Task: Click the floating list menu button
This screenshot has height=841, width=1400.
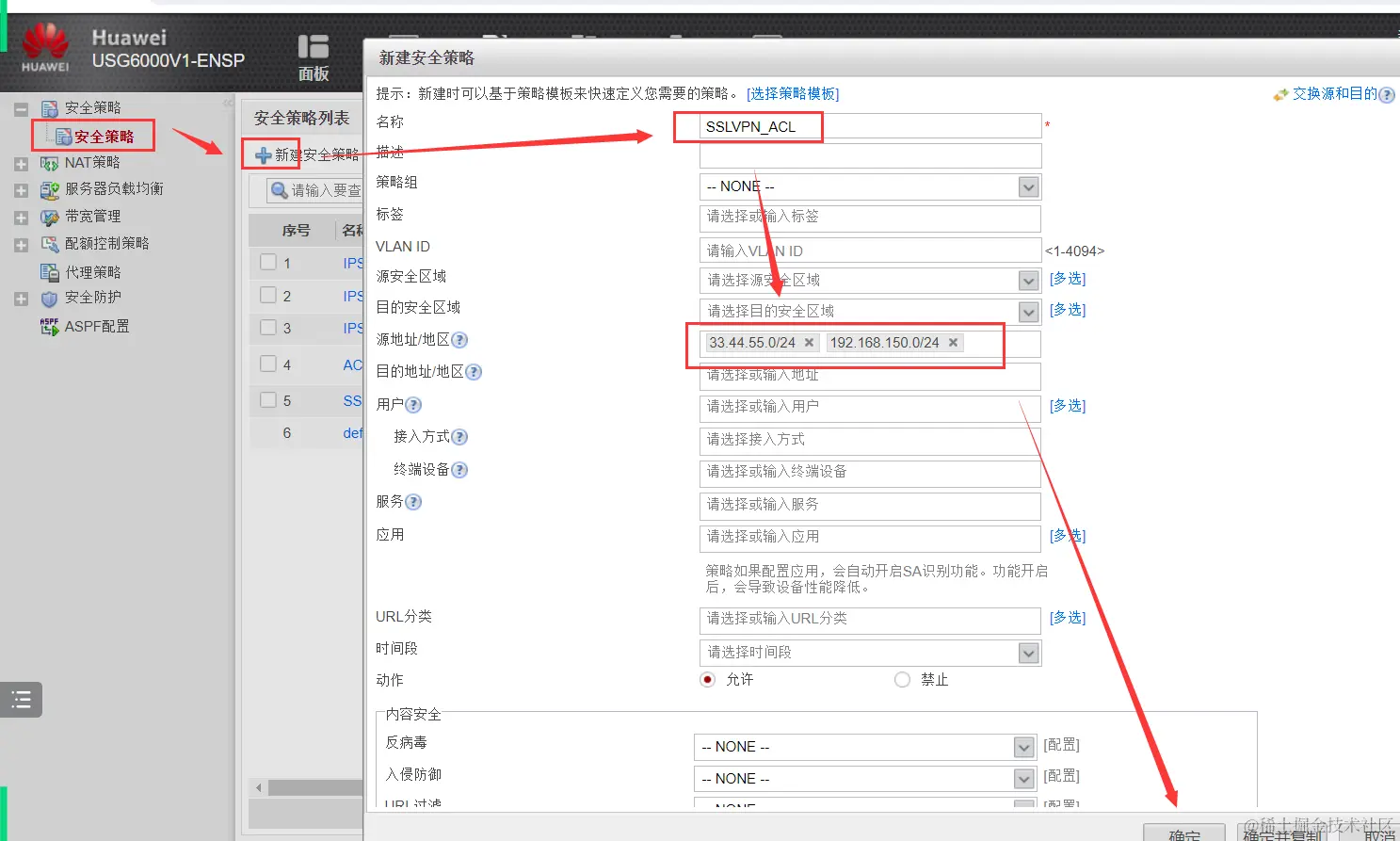Action: (21, 699)
